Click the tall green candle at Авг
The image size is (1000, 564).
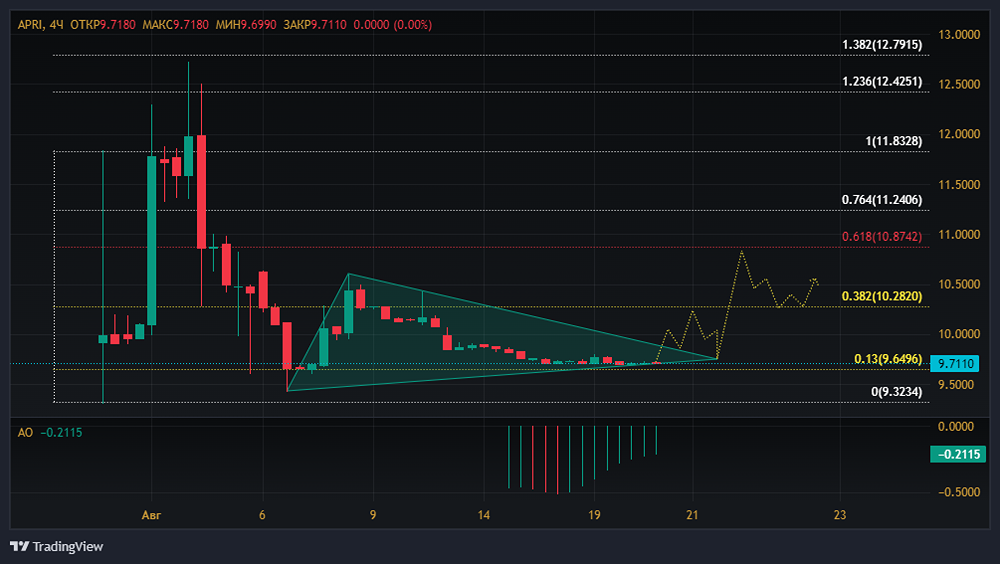tap(152, 241)
